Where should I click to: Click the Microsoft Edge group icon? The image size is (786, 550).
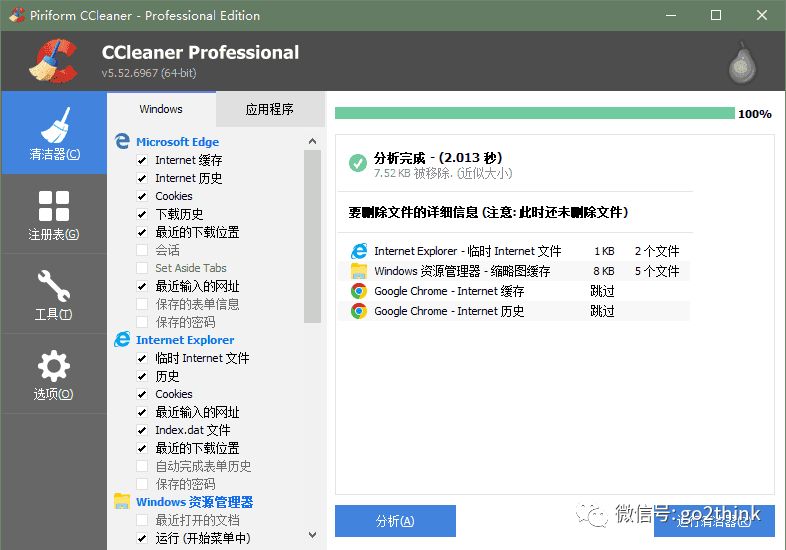pos(122,141)
